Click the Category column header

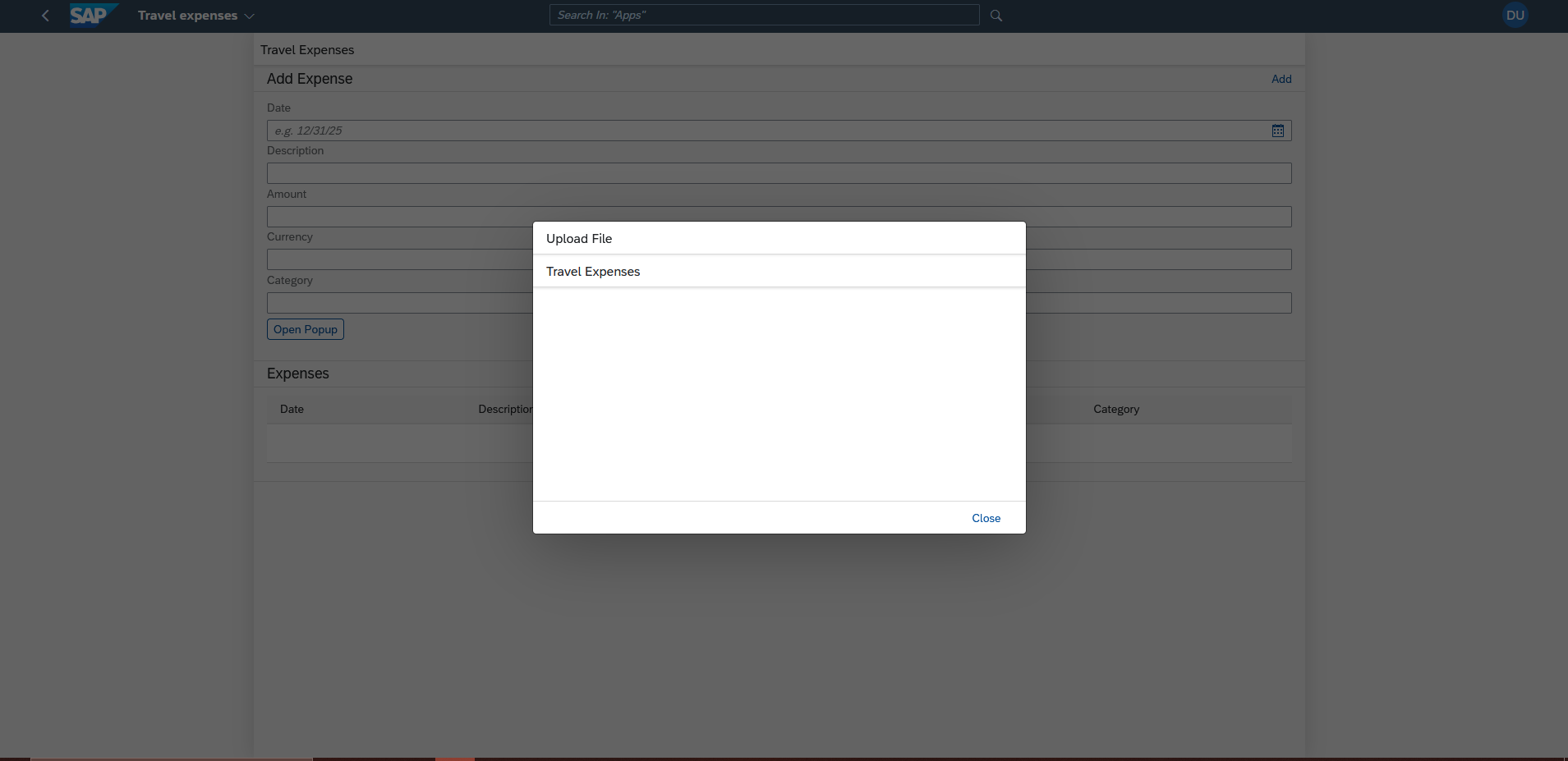1115,409
